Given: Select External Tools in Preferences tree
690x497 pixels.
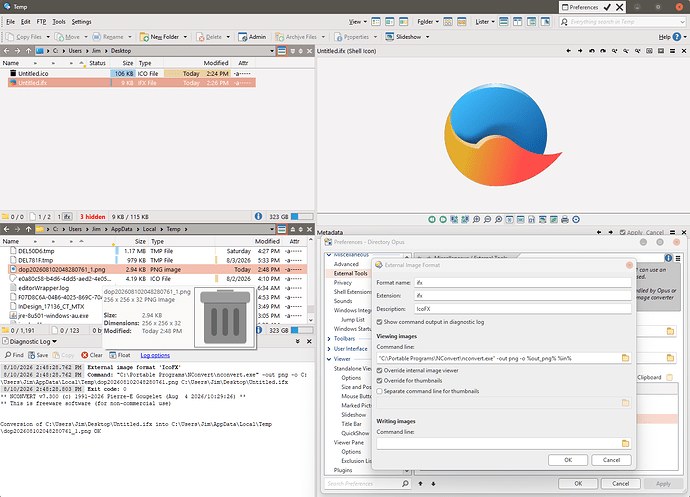Looking at the screenshot, I should coord(350,273).
